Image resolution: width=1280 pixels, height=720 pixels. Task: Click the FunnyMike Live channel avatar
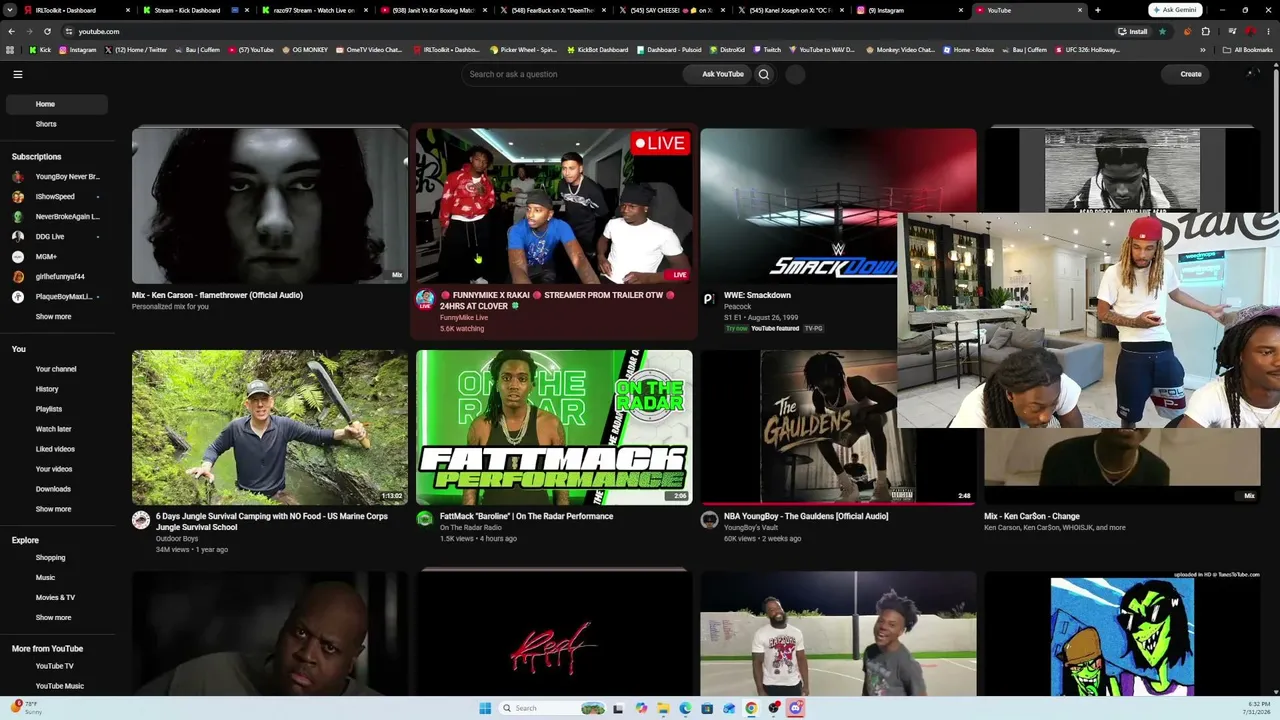(x=425, y=299)
